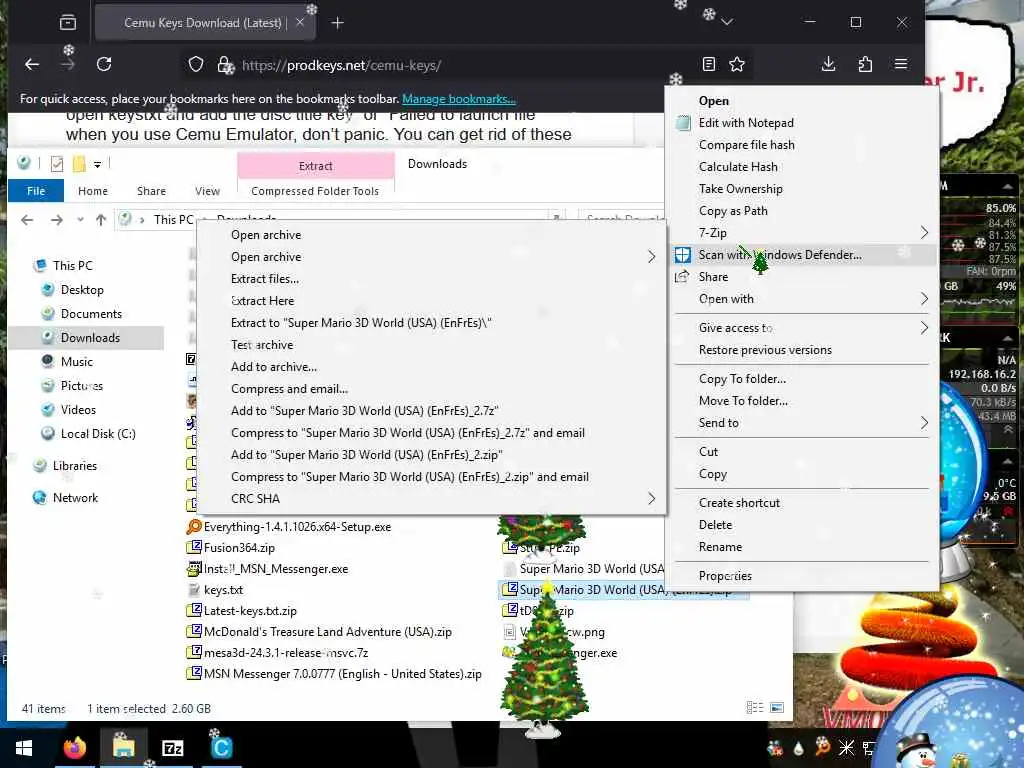This screenshot has height=768, width=1024.
Task: Expand the Send to submenu arrow
Action: pos(924,423)
